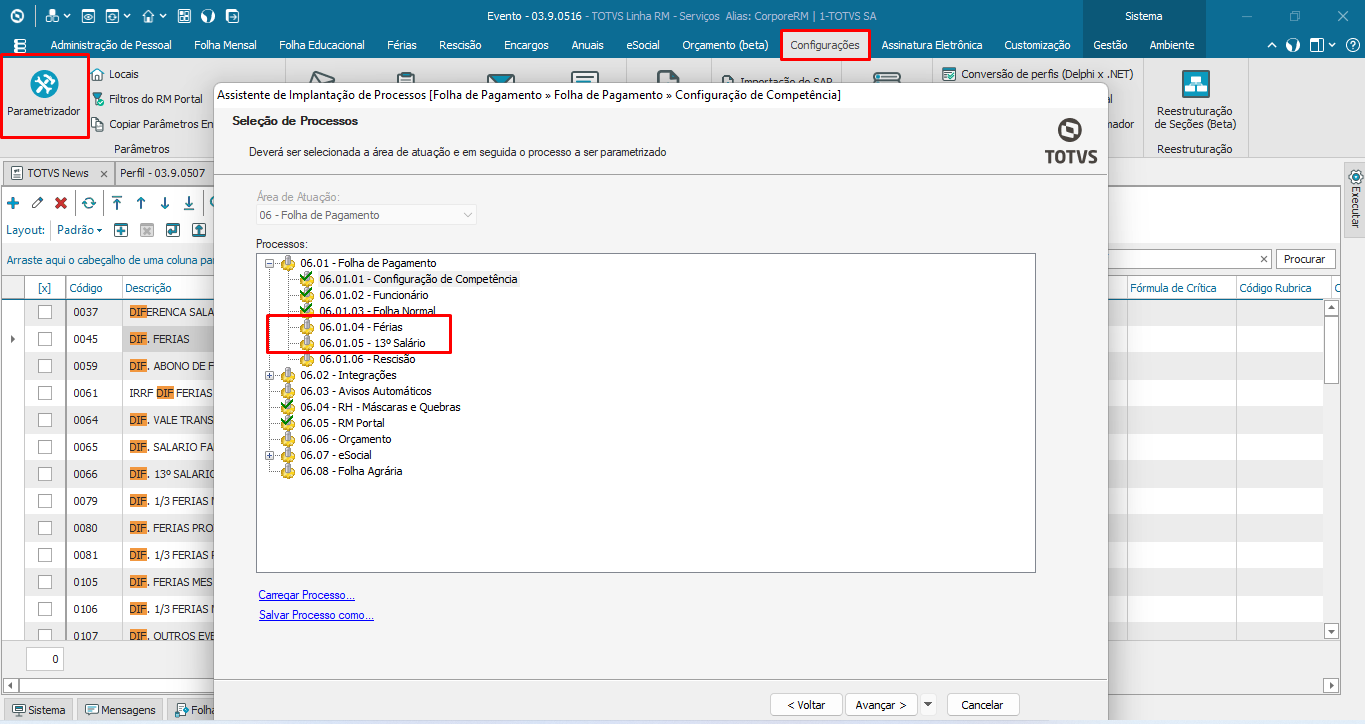Check the box for row 0066
The image size is (1365, 724).
[45, 474]
